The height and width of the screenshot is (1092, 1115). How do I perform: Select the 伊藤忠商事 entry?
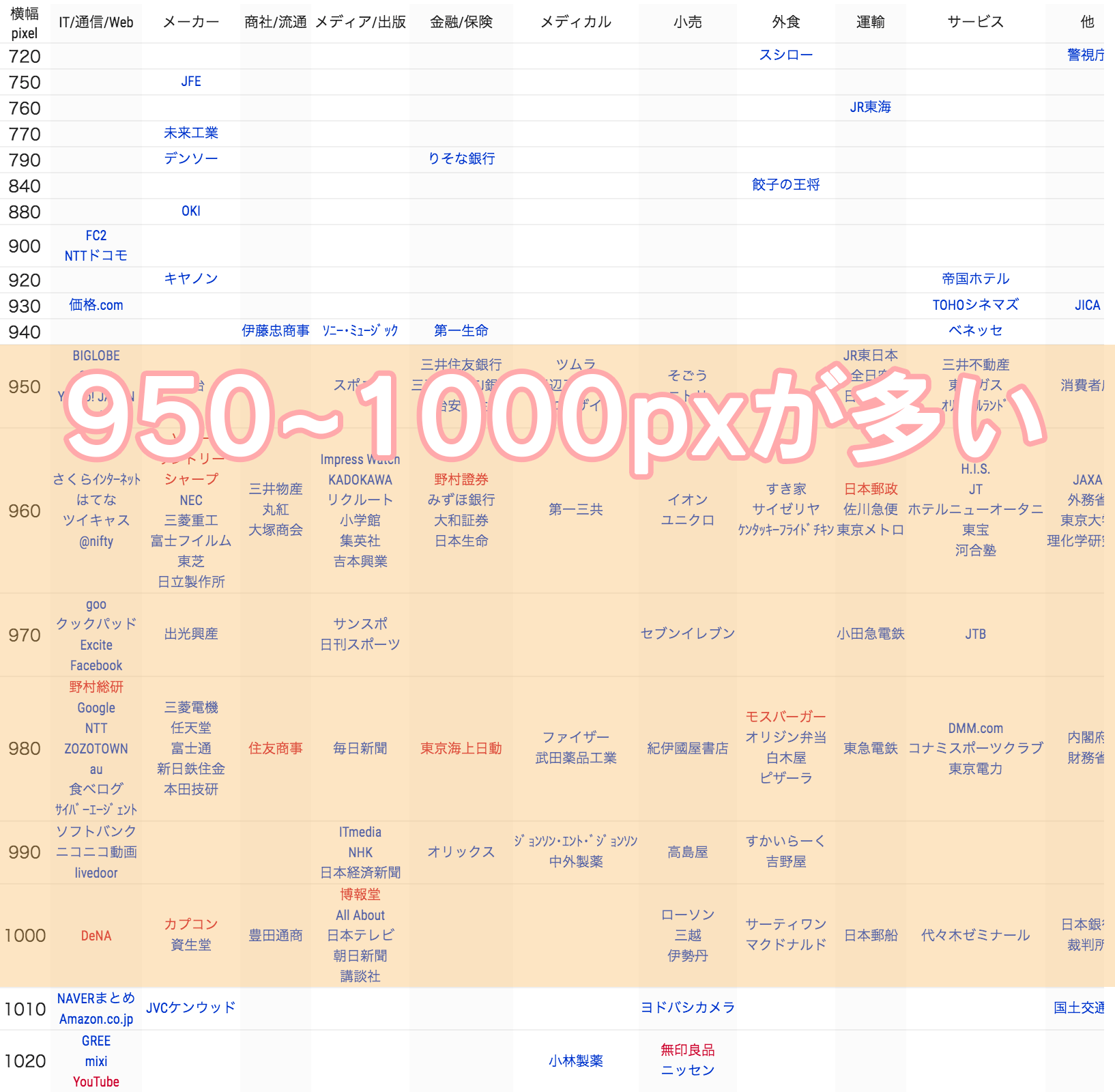click(x=276, y=331)
